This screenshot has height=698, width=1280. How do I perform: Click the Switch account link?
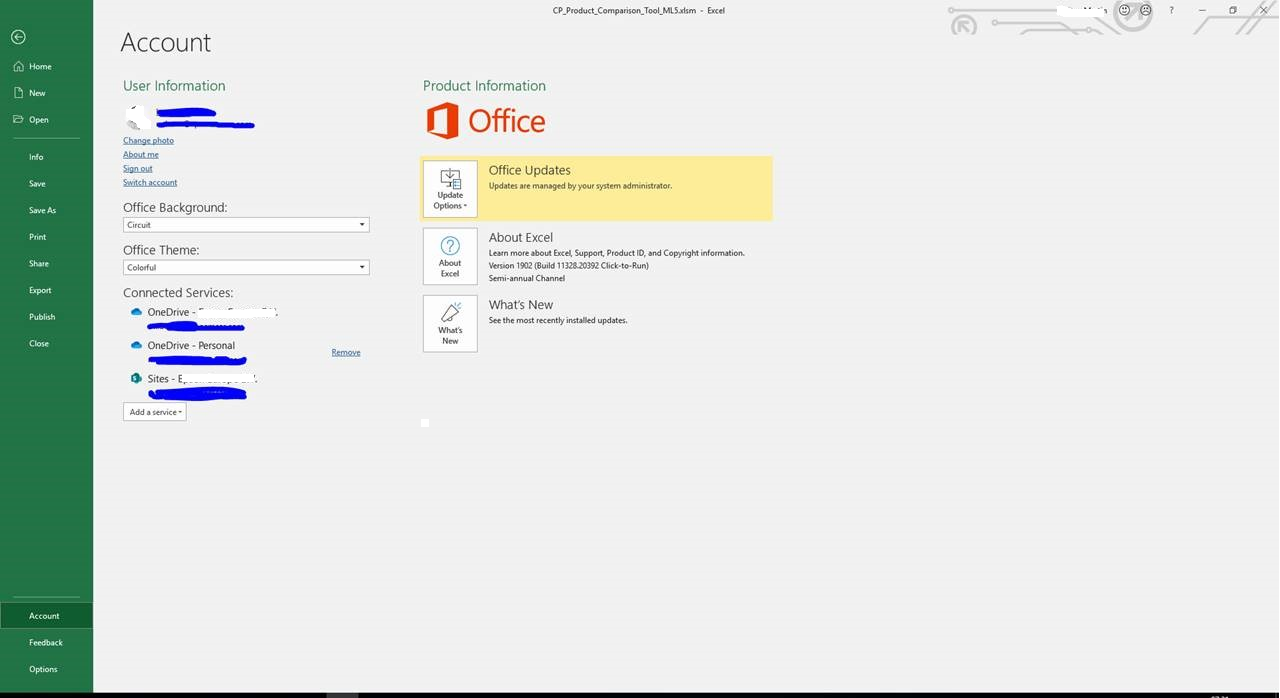[150, 183]
